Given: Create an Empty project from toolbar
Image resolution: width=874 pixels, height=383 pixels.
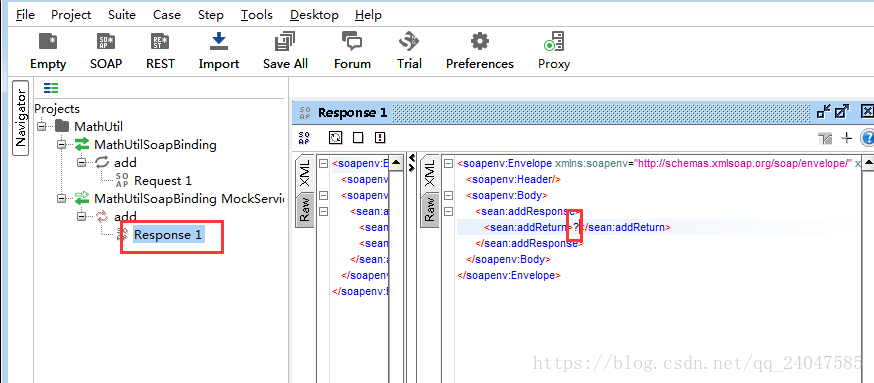Looking at the screenshot, I should tap(48, 51).
